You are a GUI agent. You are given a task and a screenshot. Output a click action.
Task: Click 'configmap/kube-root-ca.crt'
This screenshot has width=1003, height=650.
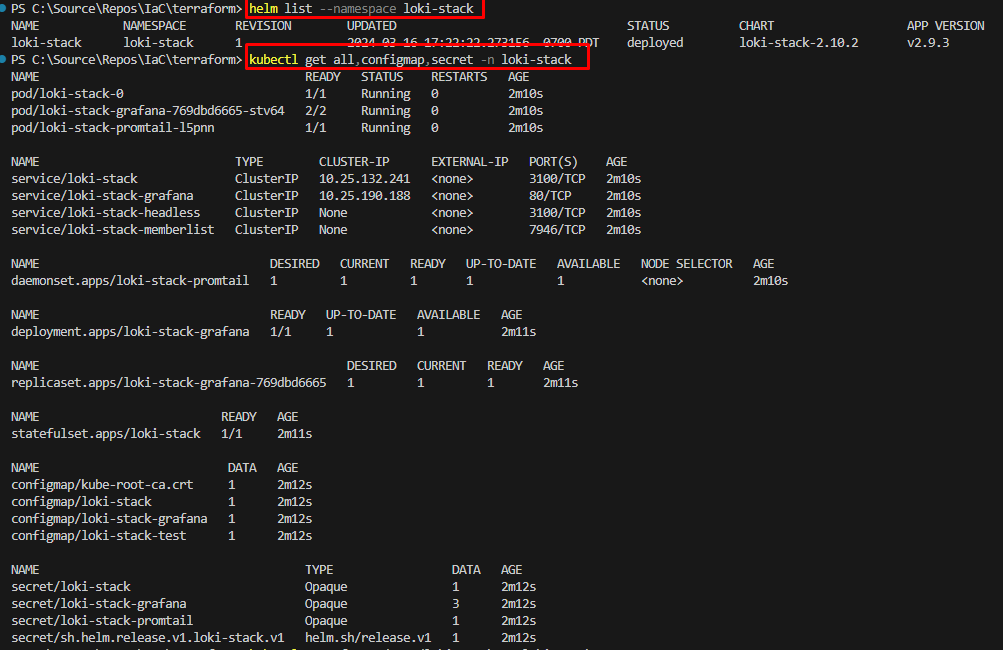point(102,485)
